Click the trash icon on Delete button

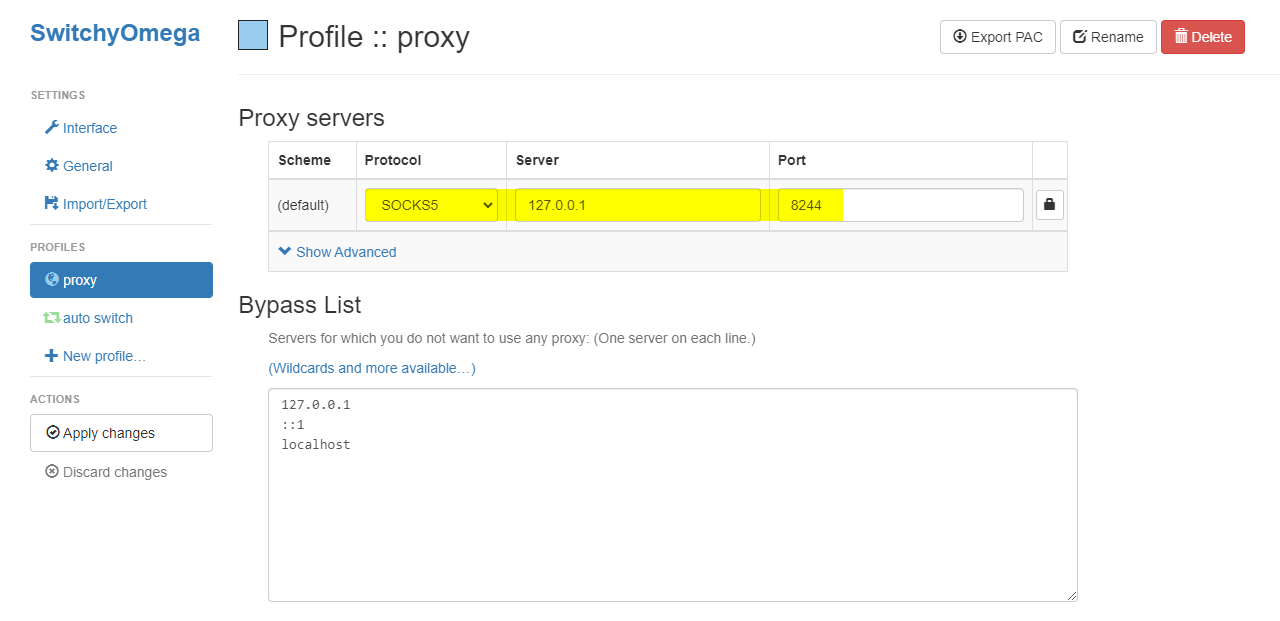coord(1181,37)
